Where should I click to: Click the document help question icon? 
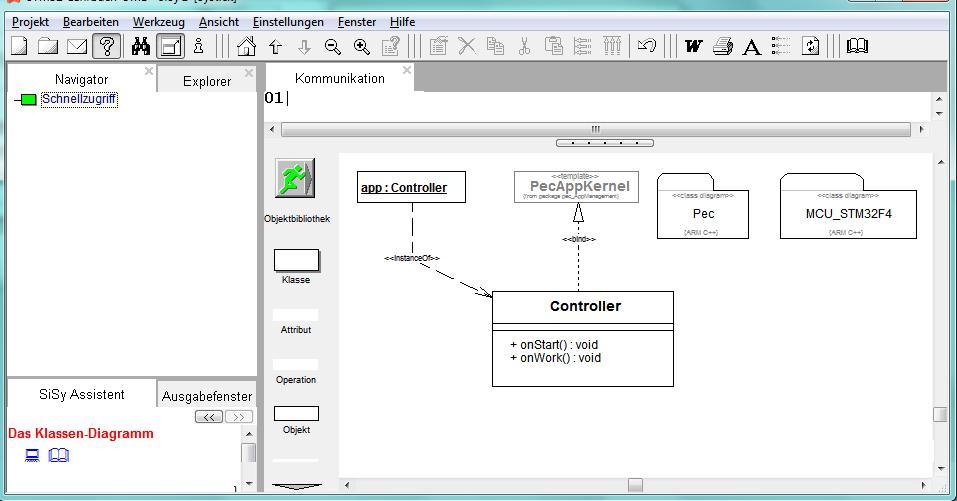391,46
